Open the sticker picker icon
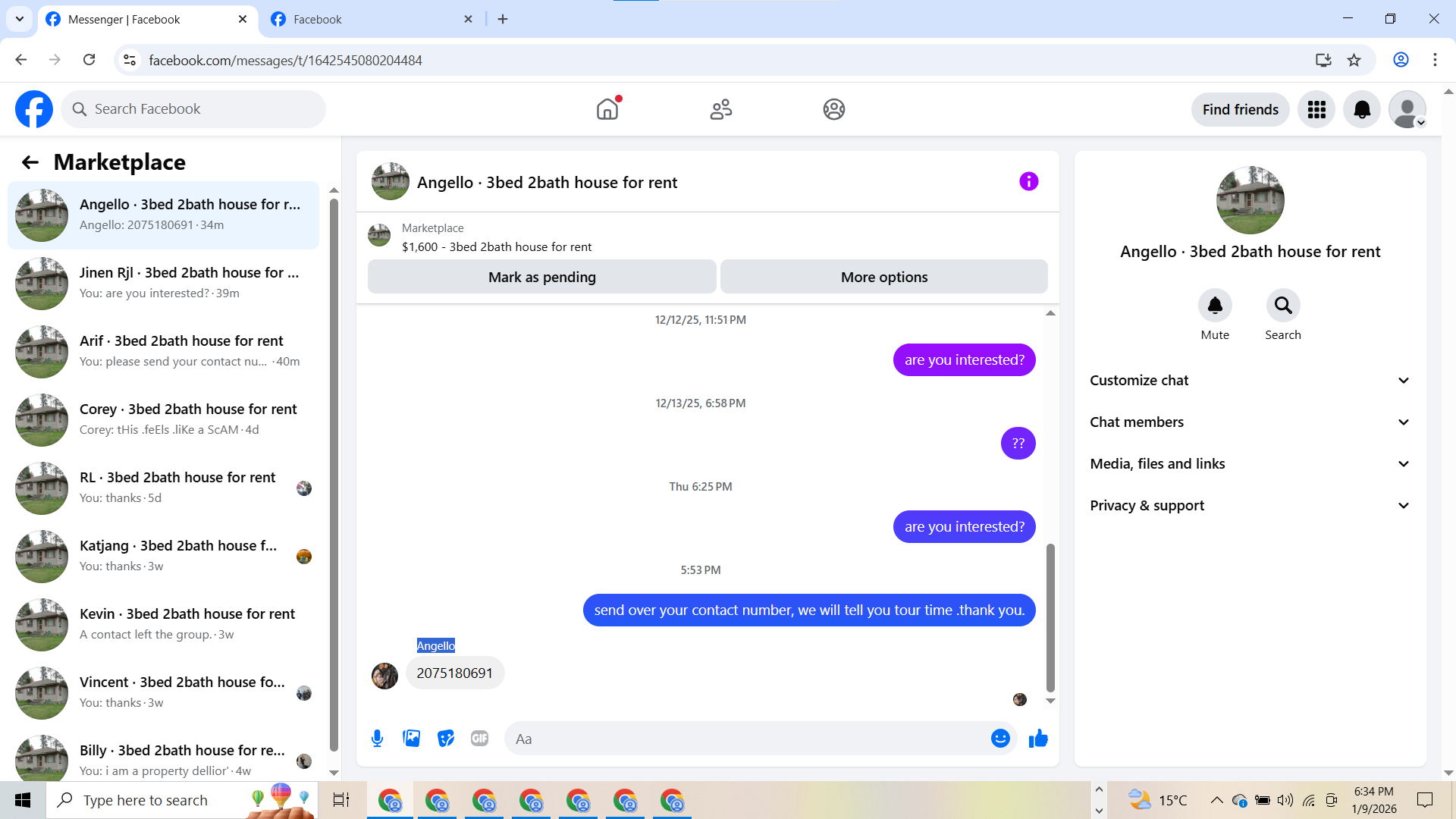This screenshot has height=819, width=1456. 446,739
